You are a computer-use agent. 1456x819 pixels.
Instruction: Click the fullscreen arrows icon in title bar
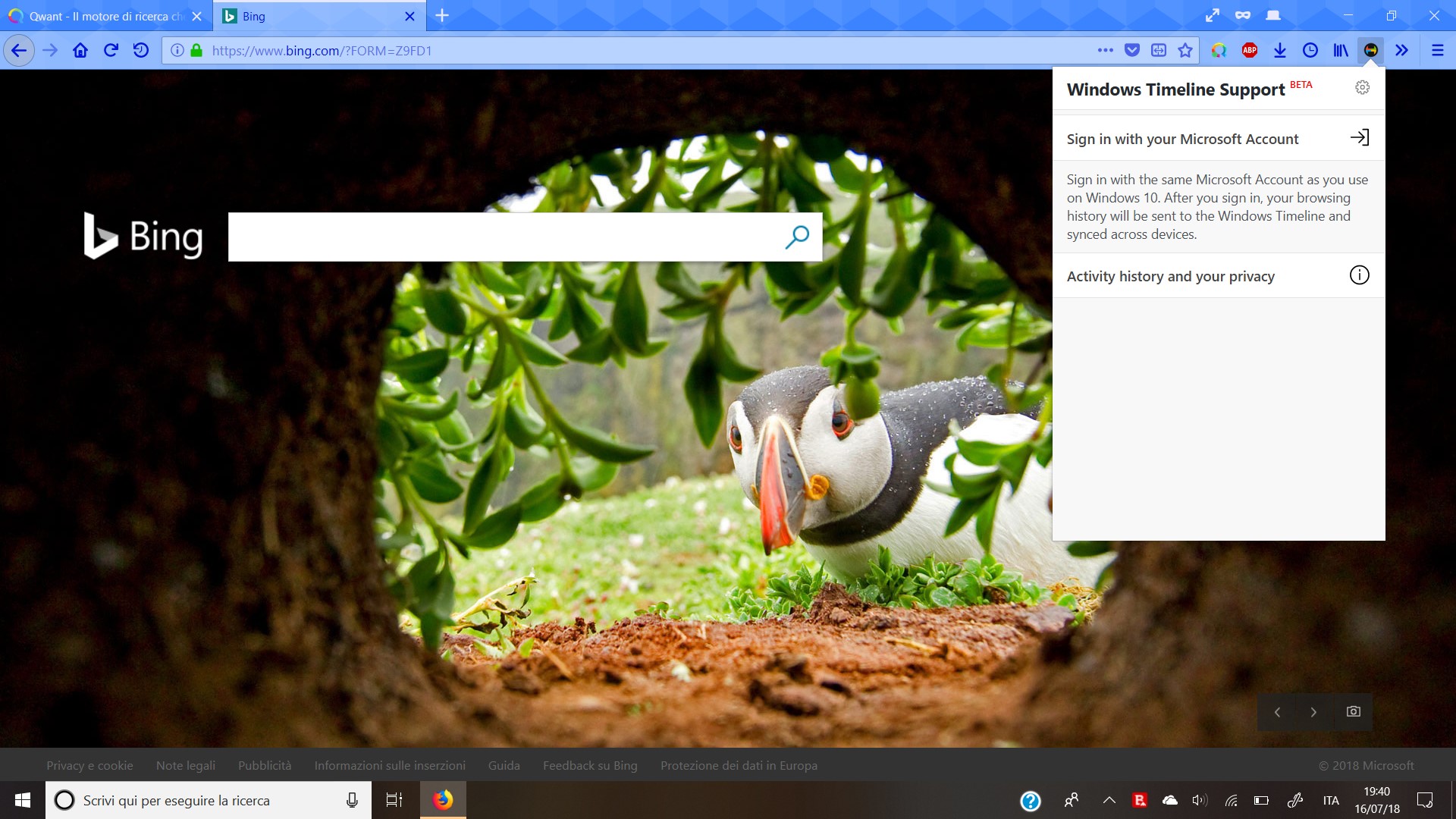[x=1213, y=15]
